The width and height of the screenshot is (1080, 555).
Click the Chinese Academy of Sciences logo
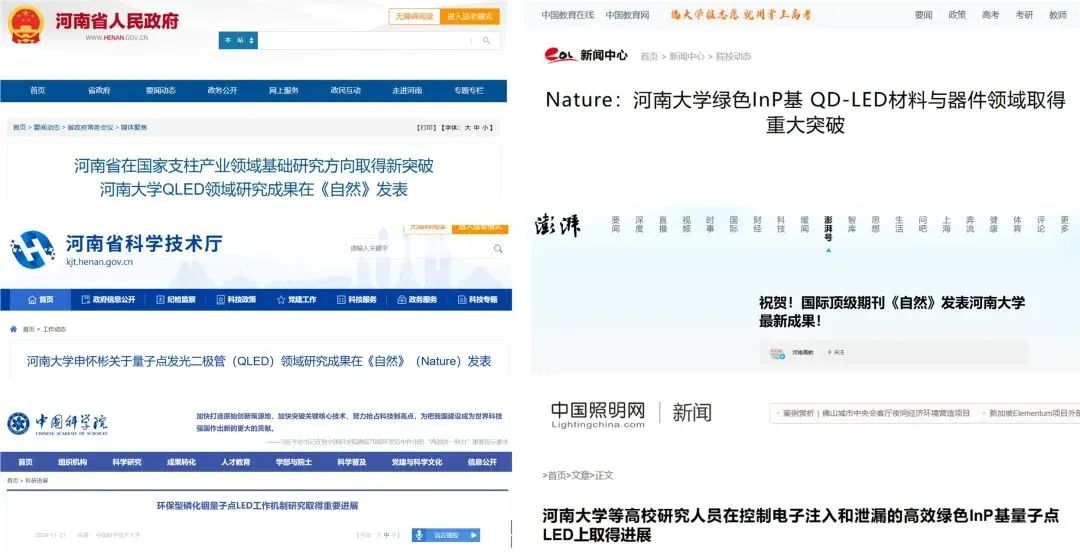point(57,423)
